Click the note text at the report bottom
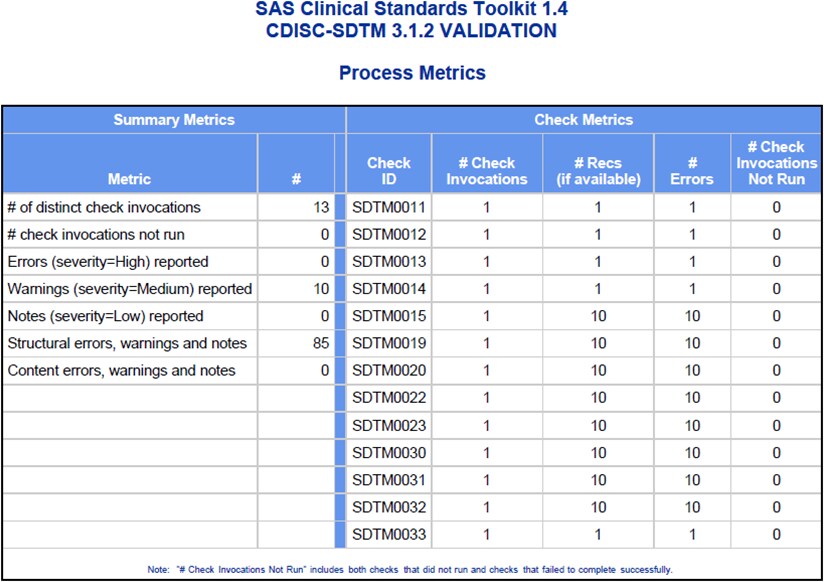This screenshot has height=582, width=824. pos(411,566)
